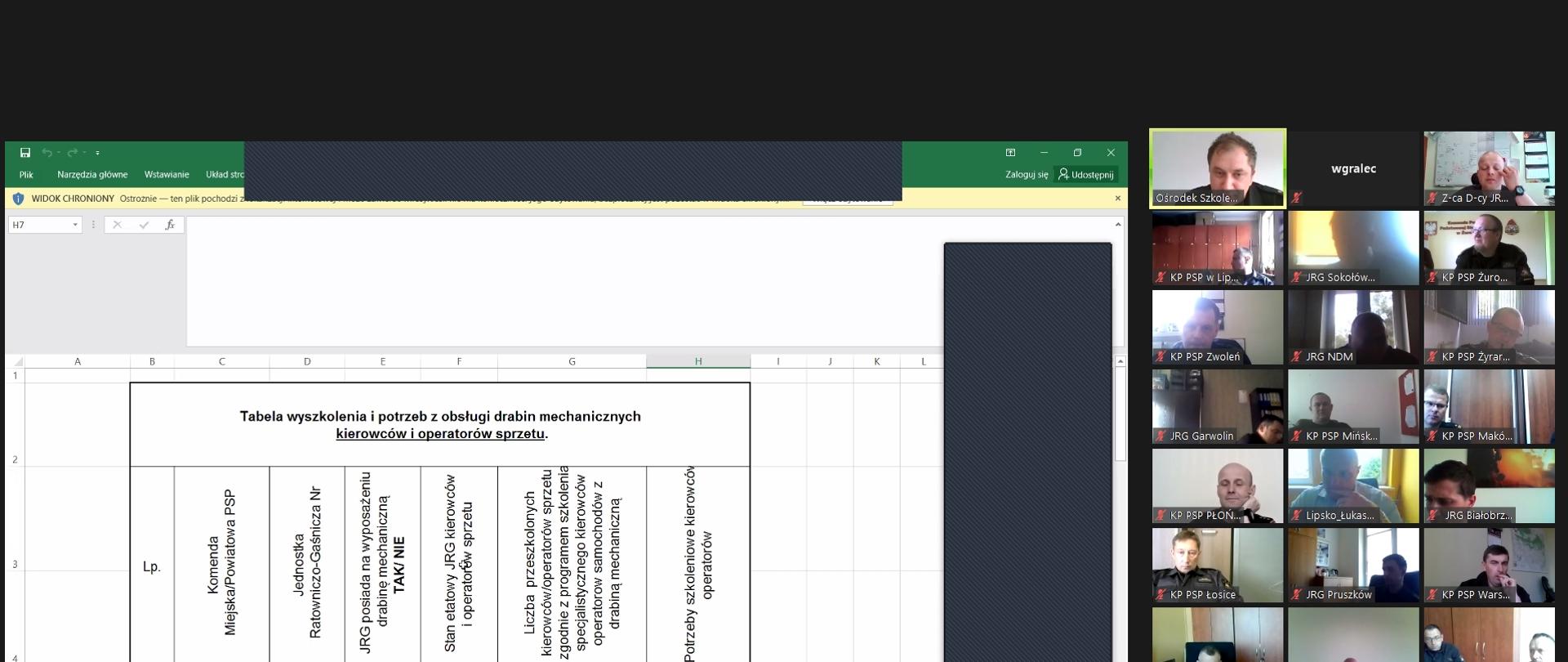Click the formula bar cancel X icon

coord(118,225)
